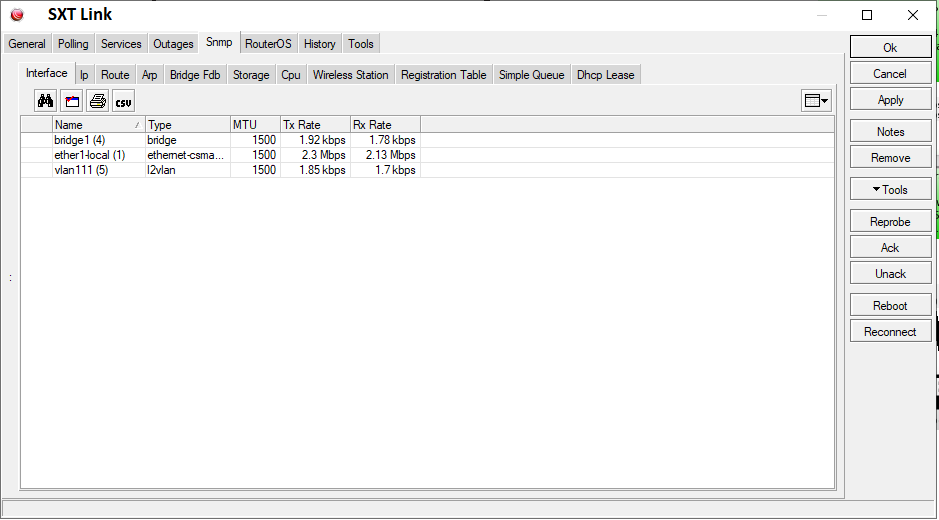939x520 pixels.
Task: Sort by the Rx Rate column header
Action: [x=386, y=125]
